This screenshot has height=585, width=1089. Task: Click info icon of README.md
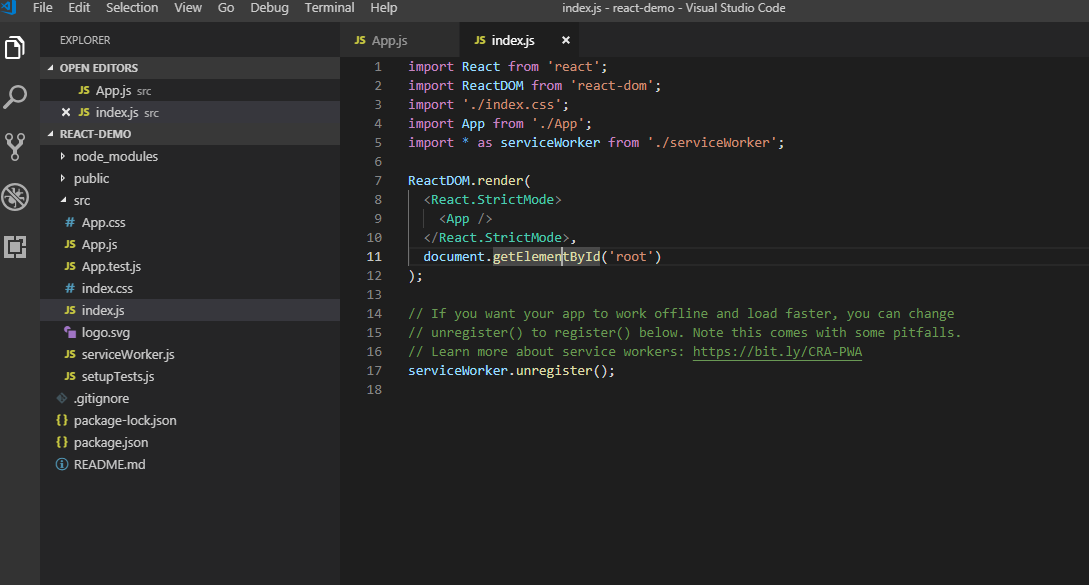(62, 464)
